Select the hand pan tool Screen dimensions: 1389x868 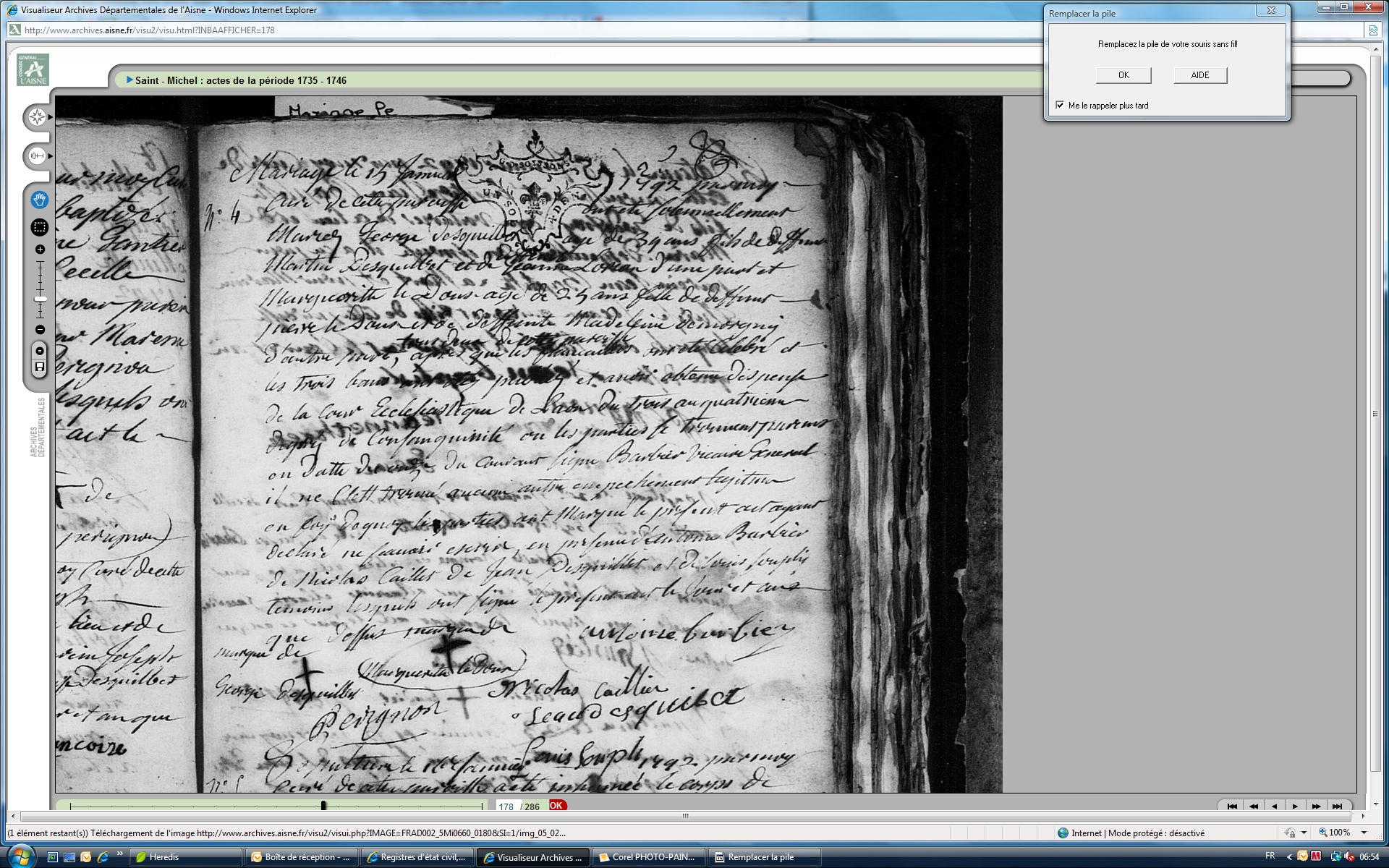pyautogui.click(x=40, y=200)
